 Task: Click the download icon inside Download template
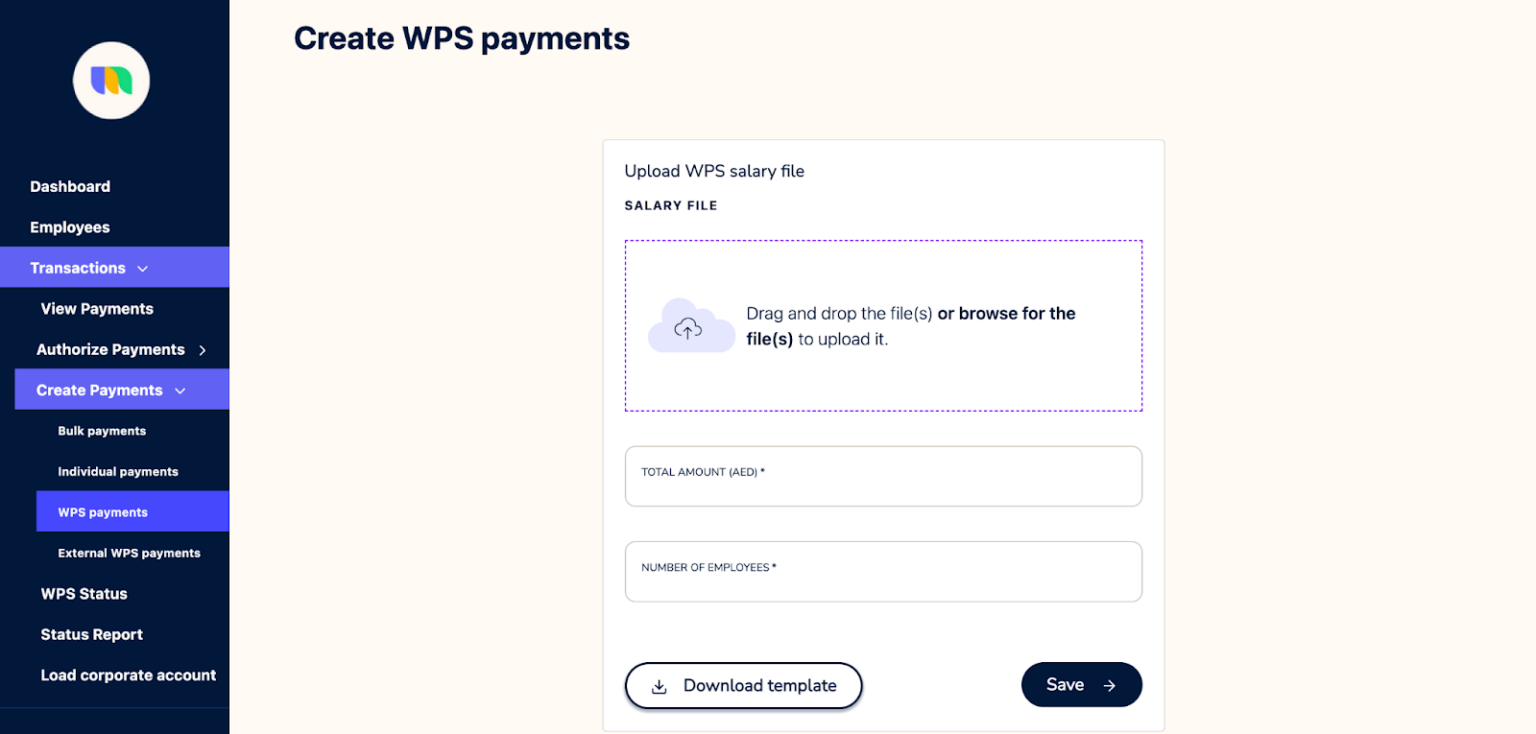tap(659, 686)
